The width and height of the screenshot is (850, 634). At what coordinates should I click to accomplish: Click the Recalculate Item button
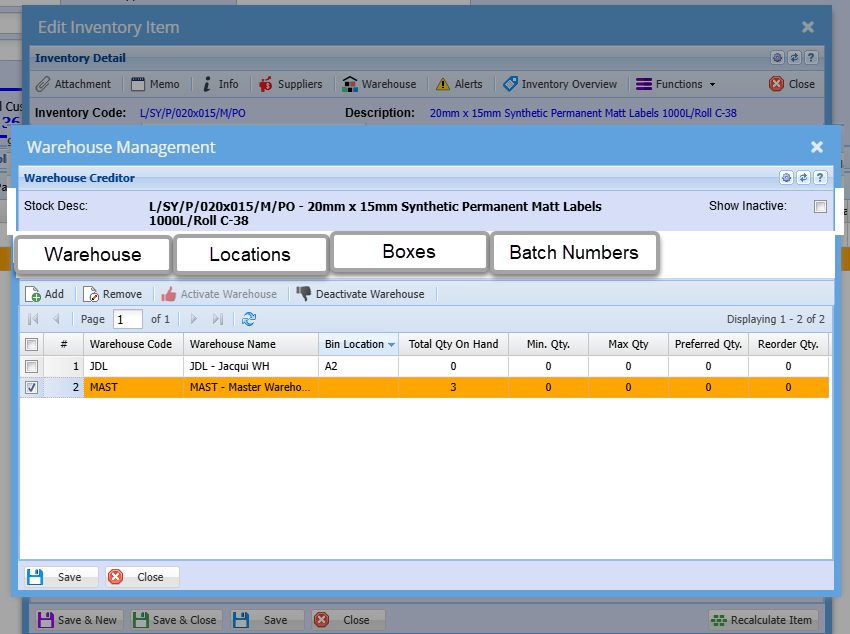[762, 619]
